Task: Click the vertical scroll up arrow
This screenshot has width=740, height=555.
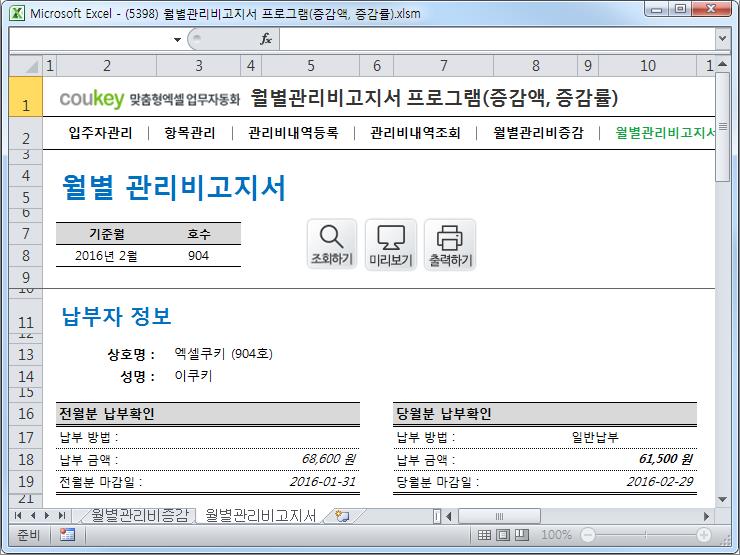Action: [723, 64]
